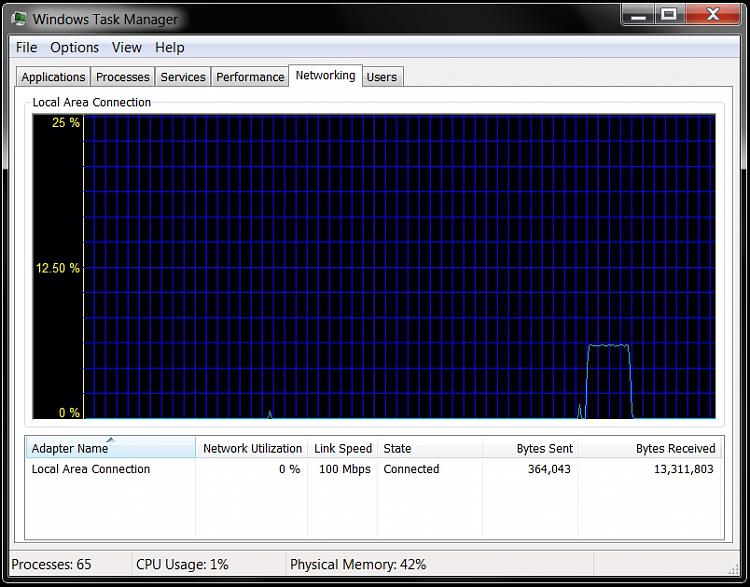Click the 25 % graph axis label

66,122
